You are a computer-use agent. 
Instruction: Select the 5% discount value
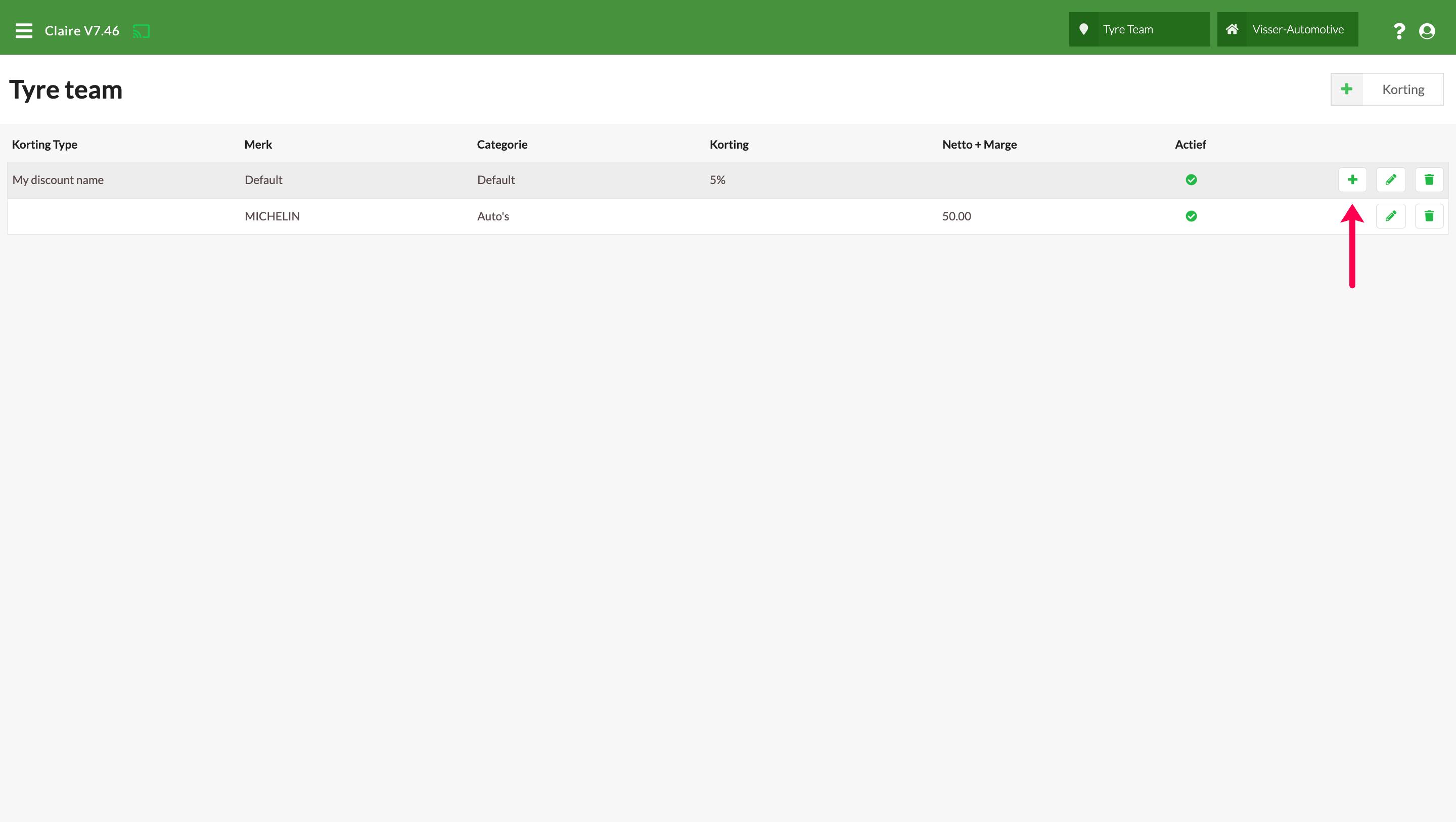click(x=717, y=180)
